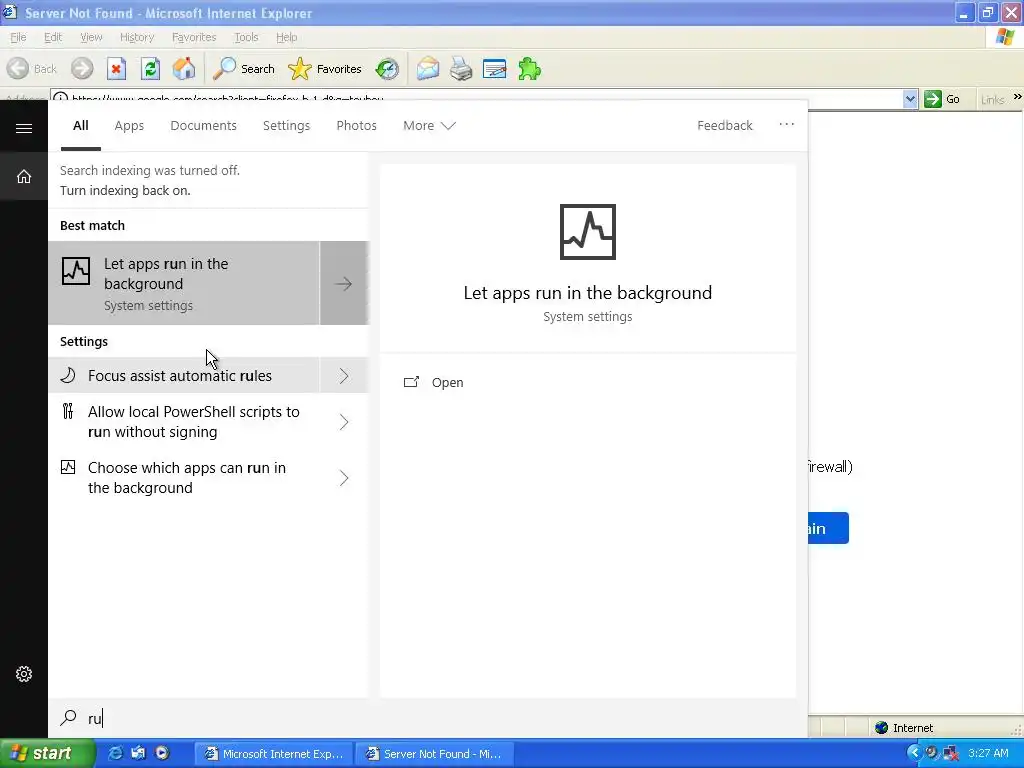This screenshot has height=768, width=1024.
Task: Expand chevron for Focus assist automatic rules
Action: point(344,376)
